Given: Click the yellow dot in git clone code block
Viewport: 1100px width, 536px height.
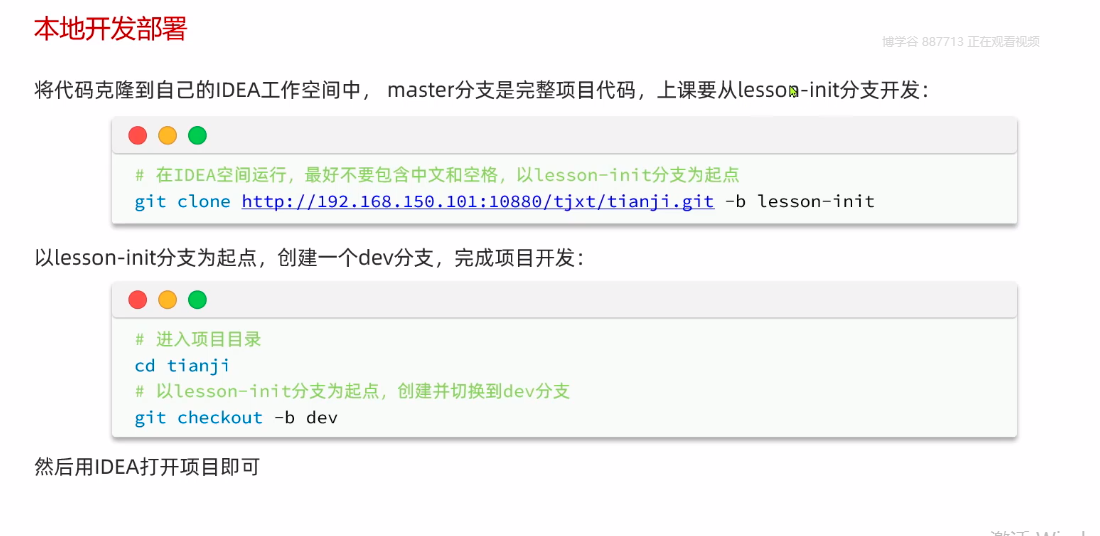Looking at the screenshot, I should [x=167, y=136].
